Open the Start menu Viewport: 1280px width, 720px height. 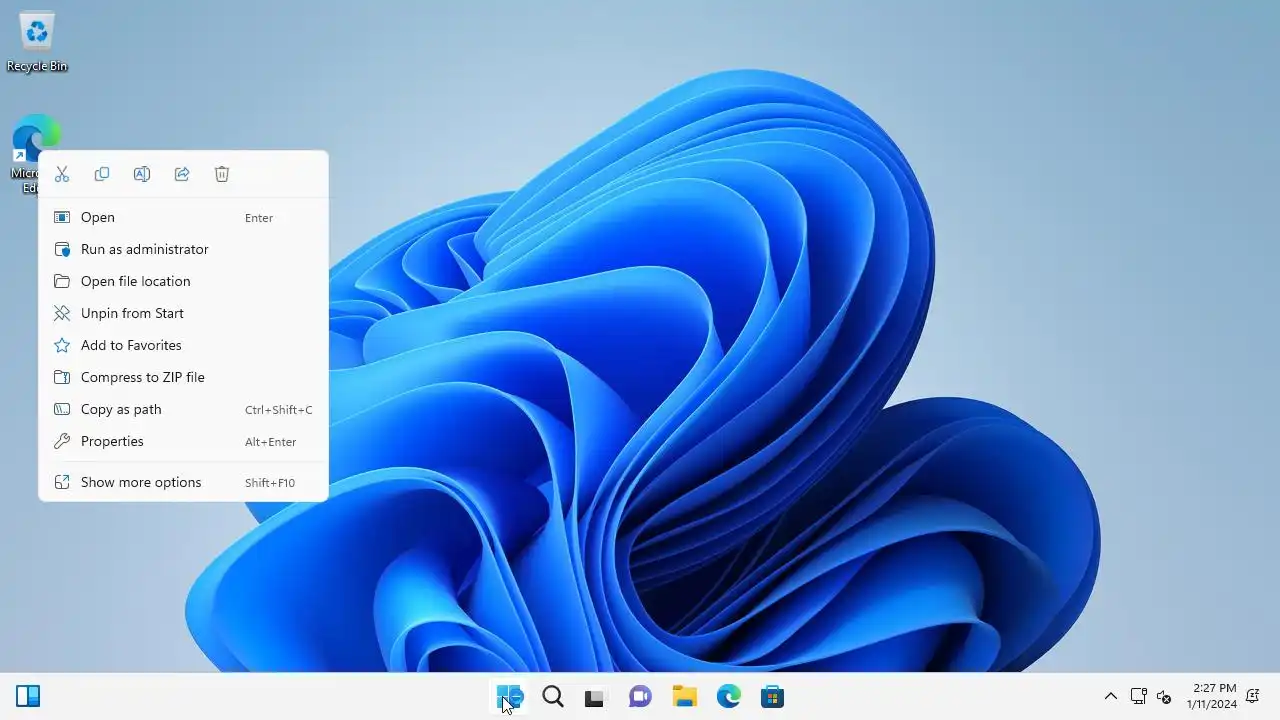[509, 696]
